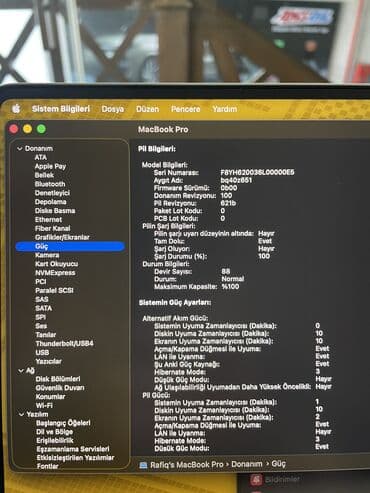Click the Durum value Normal
This screenshot has height=493, width=370.
pyautogui.click(x=233, y=279)
